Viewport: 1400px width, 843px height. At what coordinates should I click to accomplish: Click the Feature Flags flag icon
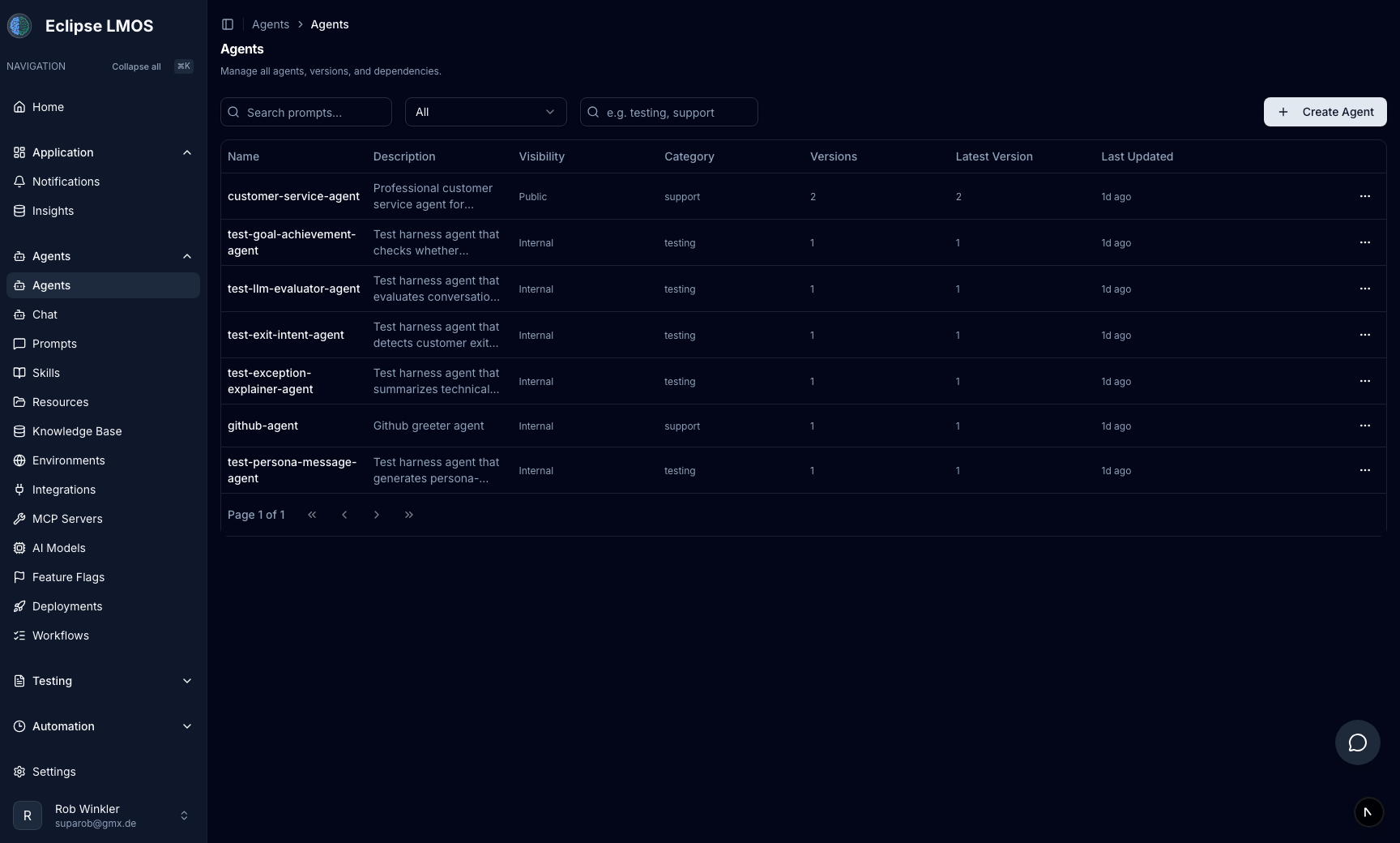[x=19, y=577]
